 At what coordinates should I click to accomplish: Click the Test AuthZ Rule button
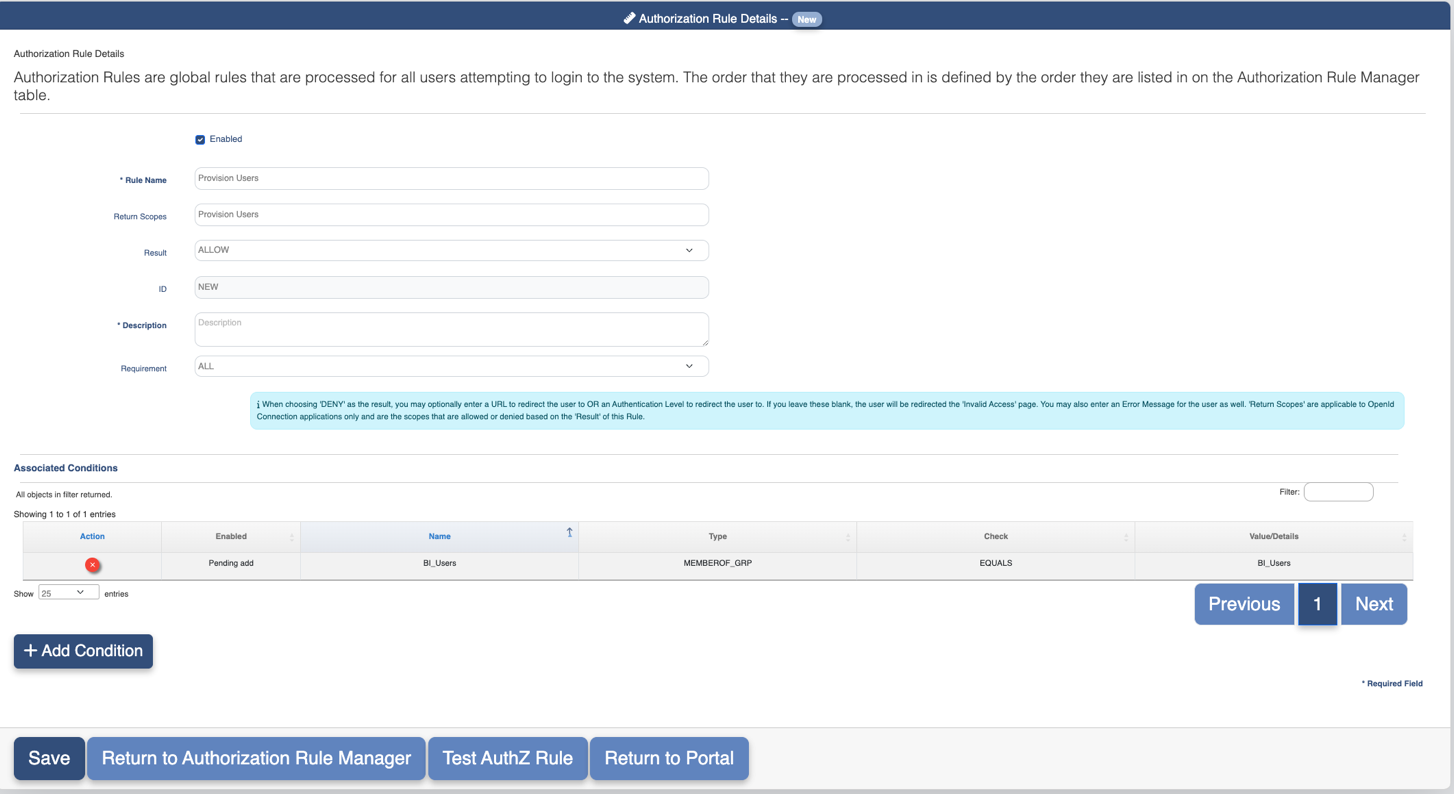click(x=508, y=758)
